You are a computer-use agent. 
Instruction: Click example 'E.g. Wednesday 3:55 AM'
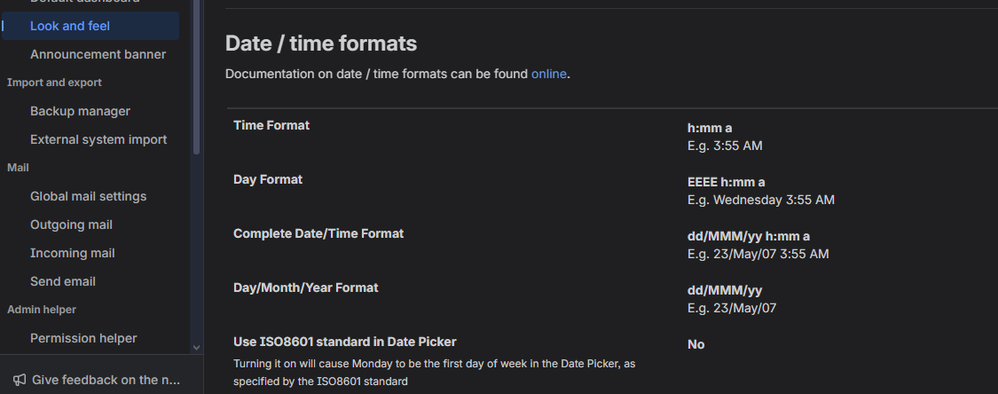(x=761, y=200)
